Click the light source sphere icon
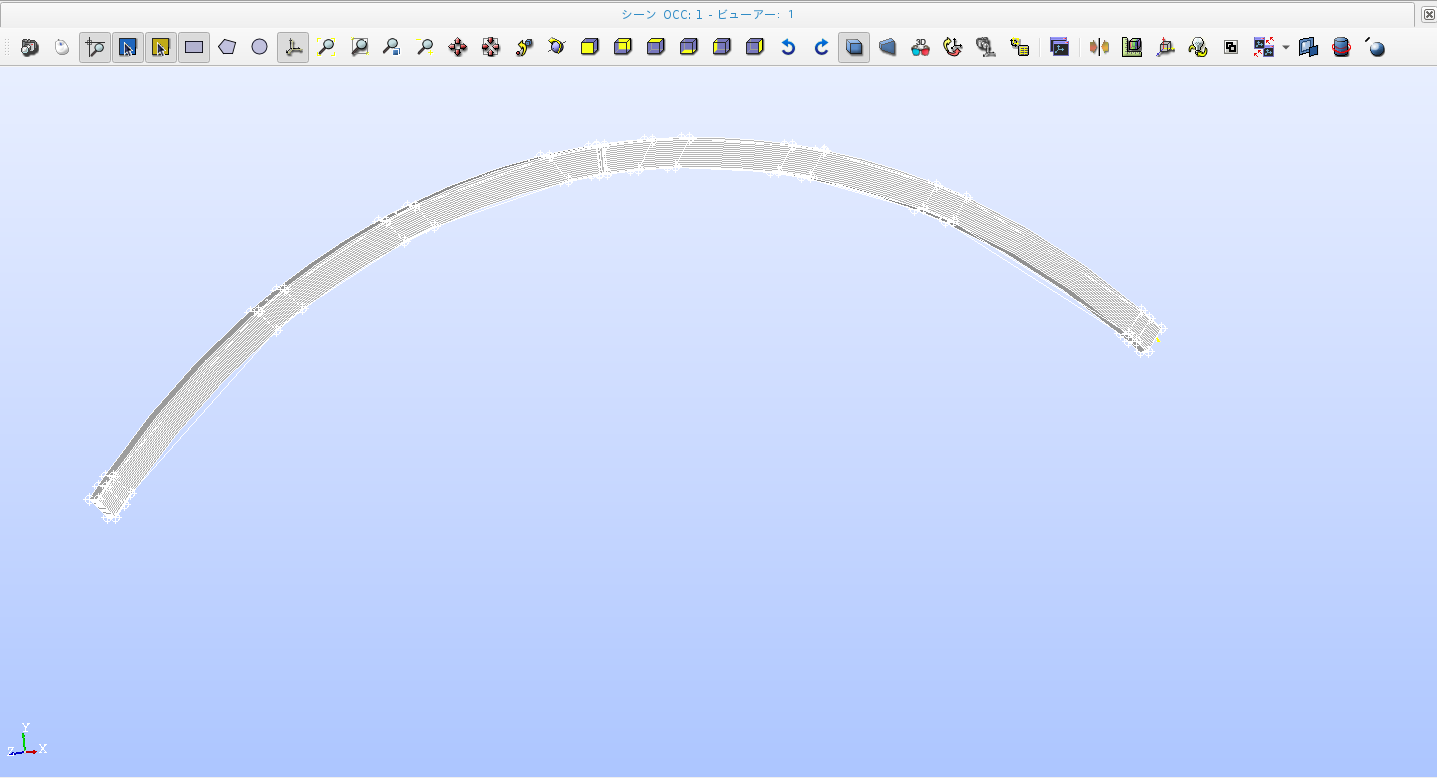 [1376, 48]
